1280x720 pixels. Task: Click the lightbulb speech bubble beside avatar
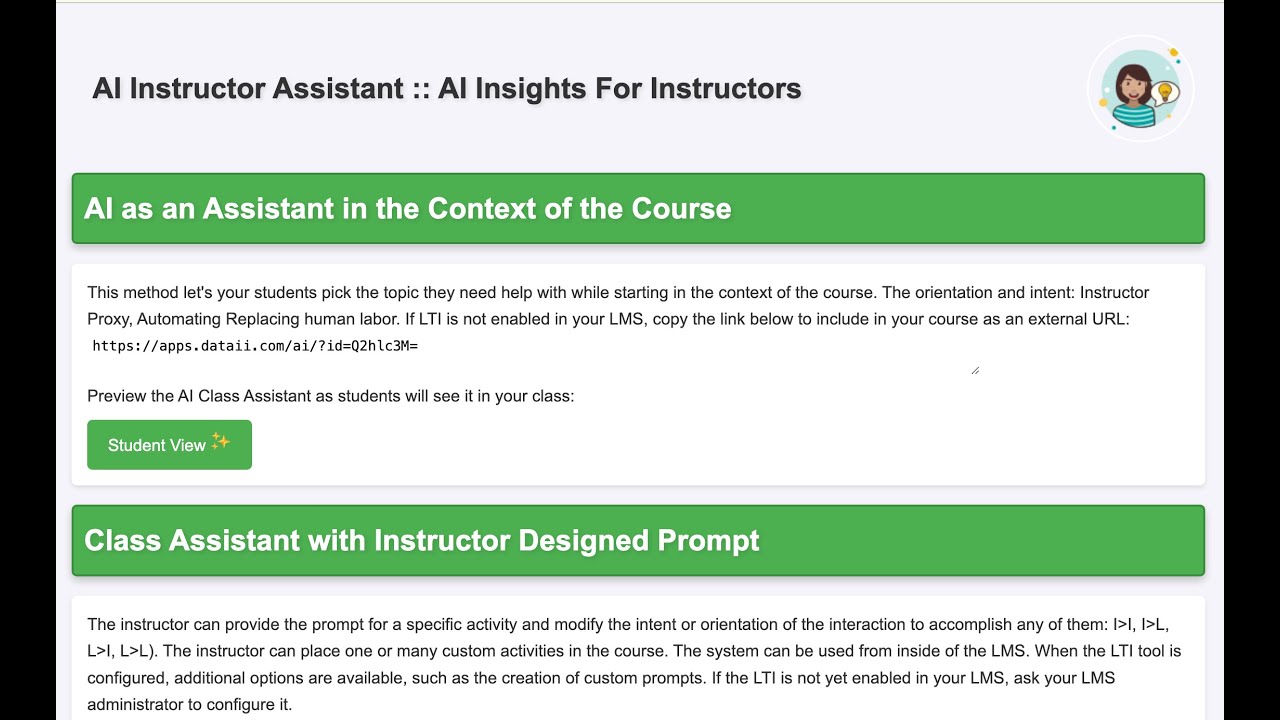tap(1162, 93)
